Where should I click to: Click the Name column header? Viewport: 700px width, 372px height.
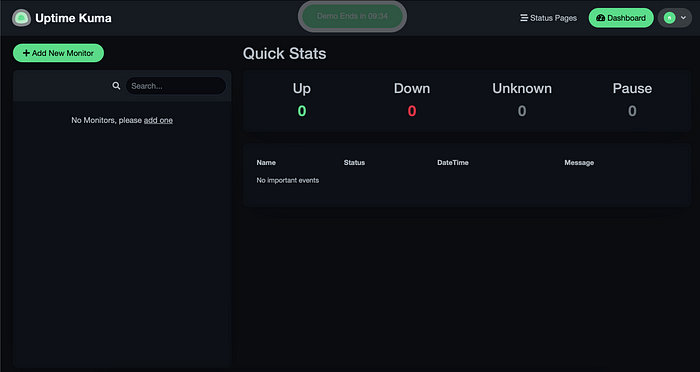[266, 163]
